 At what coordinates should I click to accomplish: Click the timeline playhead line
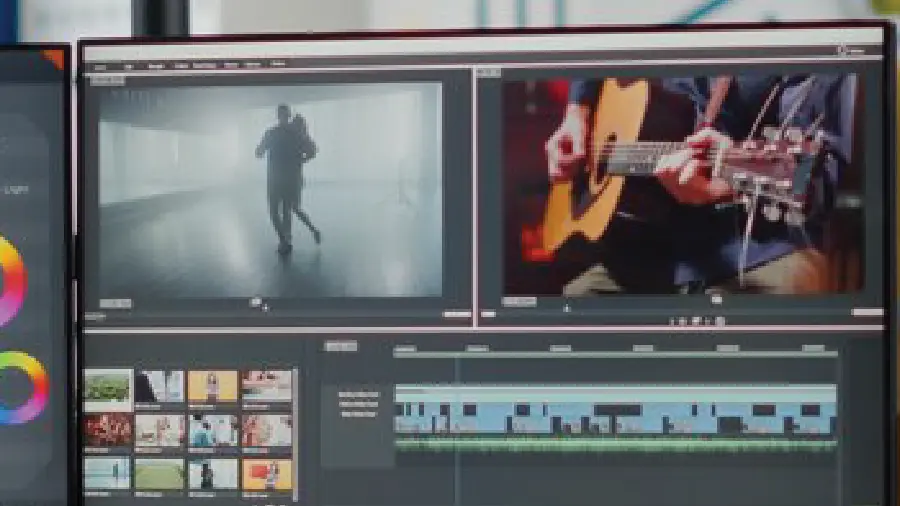(x=457, y=400)
